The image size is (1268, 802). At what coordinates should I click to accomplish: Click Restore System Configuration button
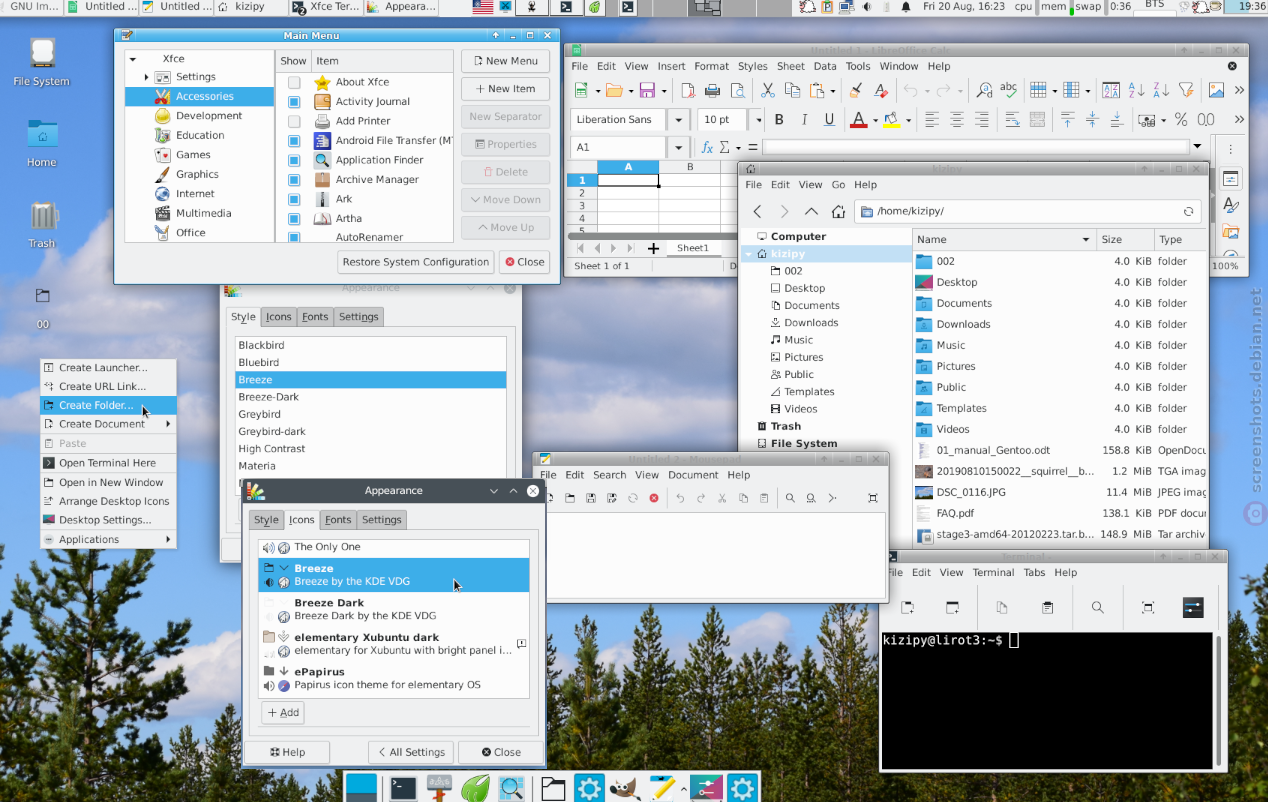[x=416, y=262]
